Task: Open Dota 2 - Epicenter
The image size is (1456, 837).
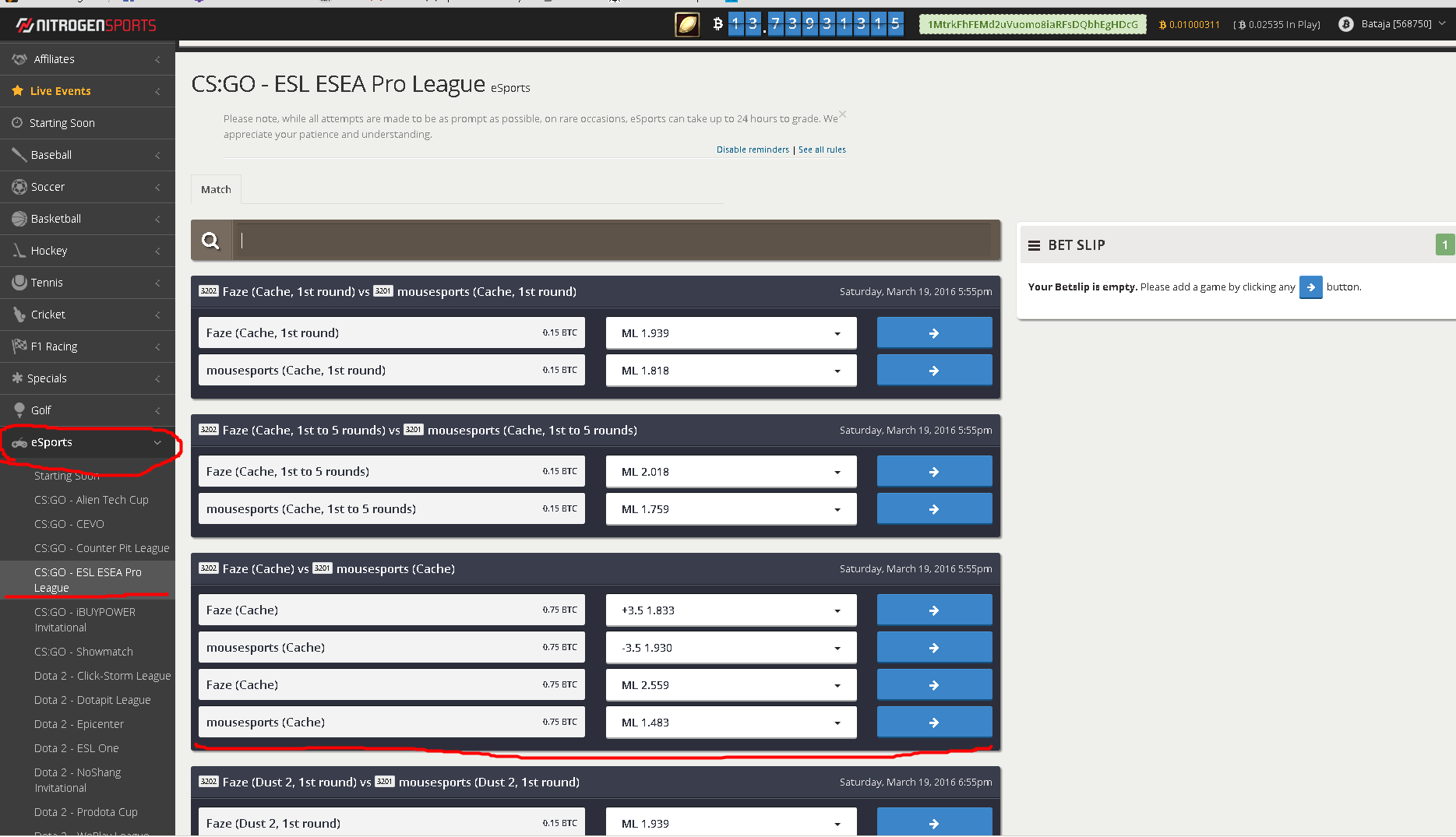Action: 79,724
